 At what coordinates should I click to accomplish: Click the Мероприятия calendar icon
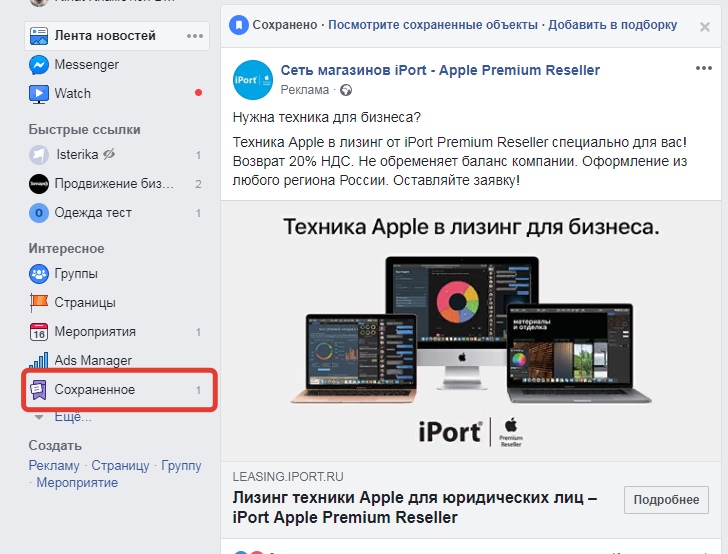39,332
